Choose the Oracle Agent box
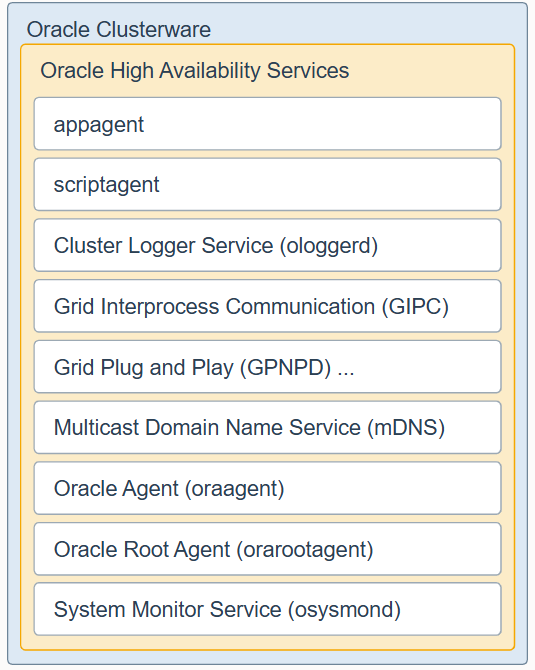Viewport: 535px width, 670px height. pyautogui.click(x=268, y=488)
